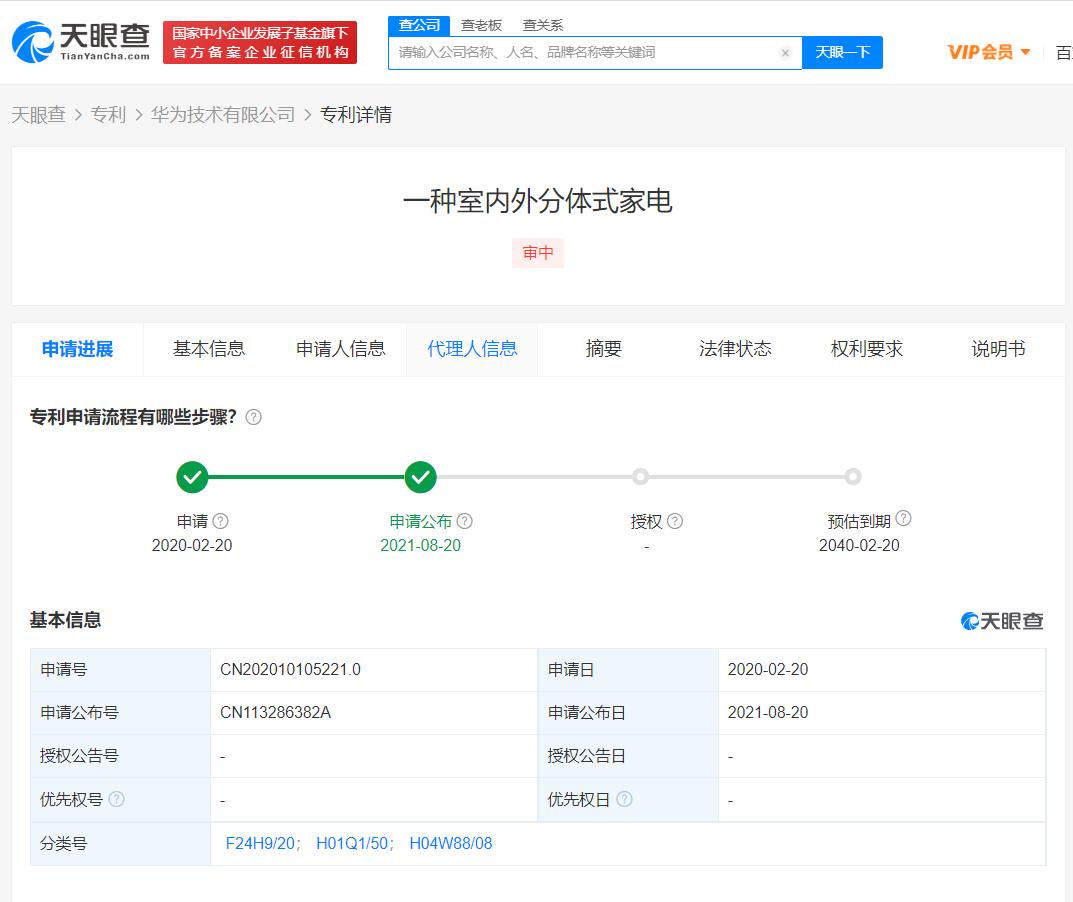This screenshot has width=1073, height=902.
Task: Click the 2040-02-20 expiry date
Action: click(859, 545)
